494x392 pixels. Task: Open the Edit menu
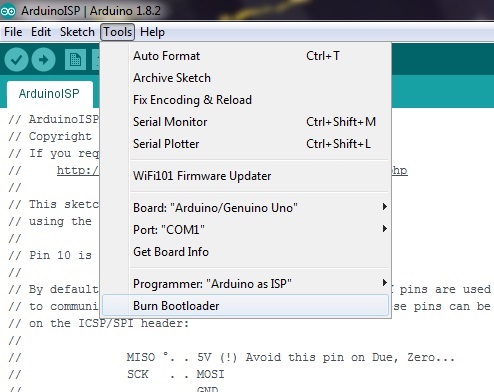pos(41,32)
